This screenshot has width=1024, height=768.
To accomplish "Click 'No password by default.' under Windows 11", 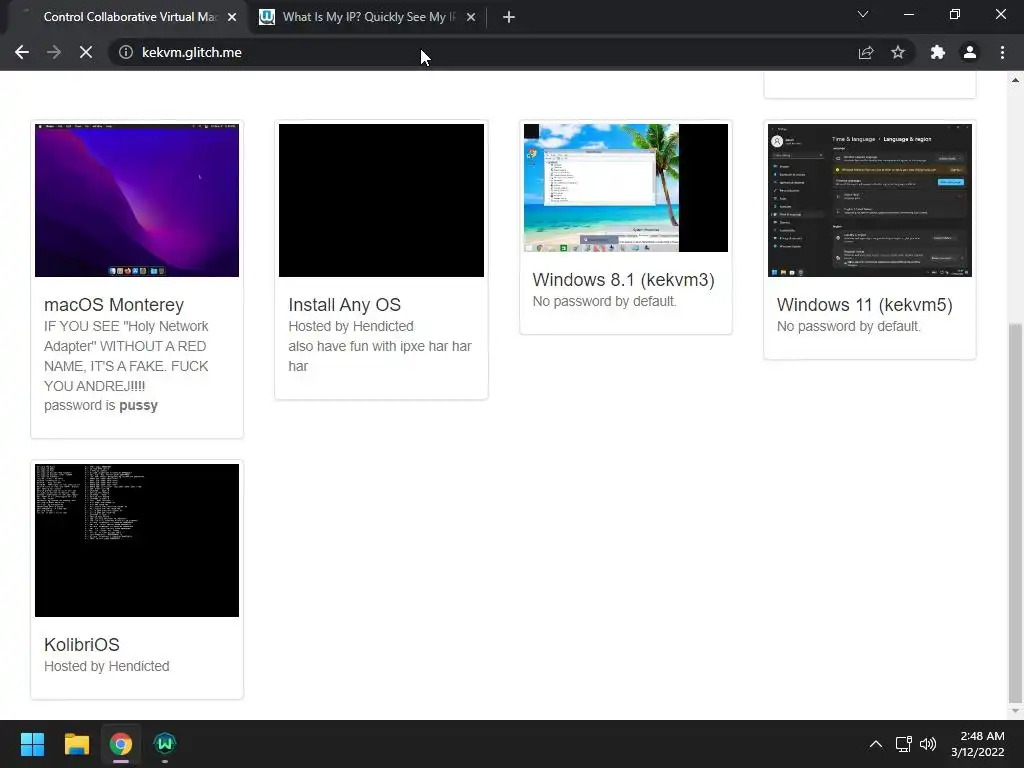I will click(849, 326).
